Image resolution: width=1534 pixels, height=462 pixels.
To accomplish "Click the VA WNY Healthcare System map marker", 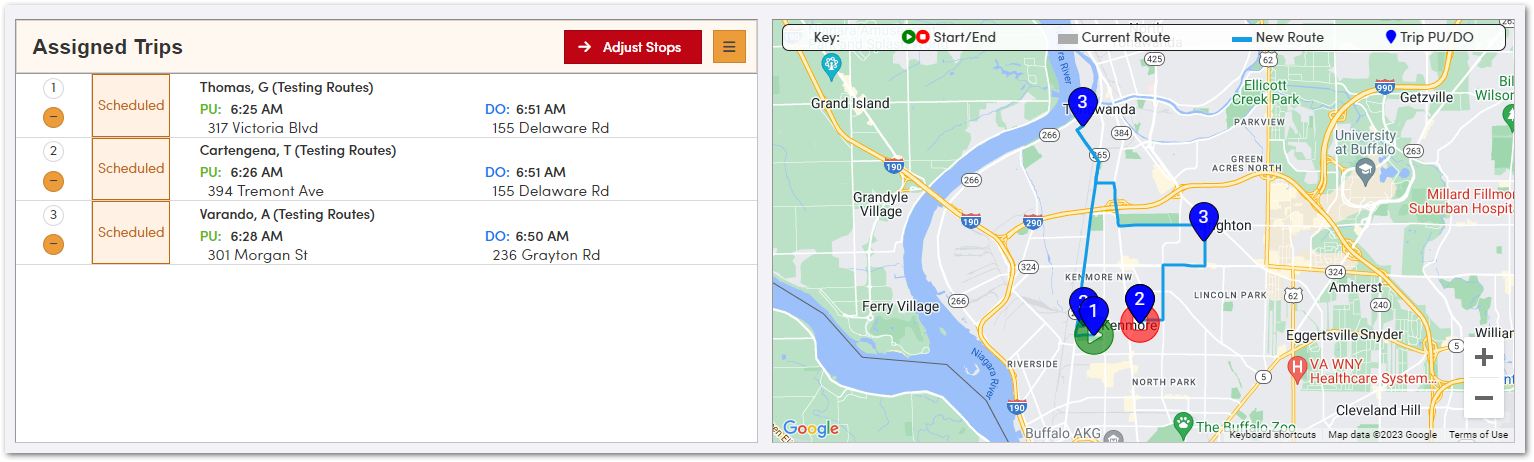I will [x=1298, y=368].
